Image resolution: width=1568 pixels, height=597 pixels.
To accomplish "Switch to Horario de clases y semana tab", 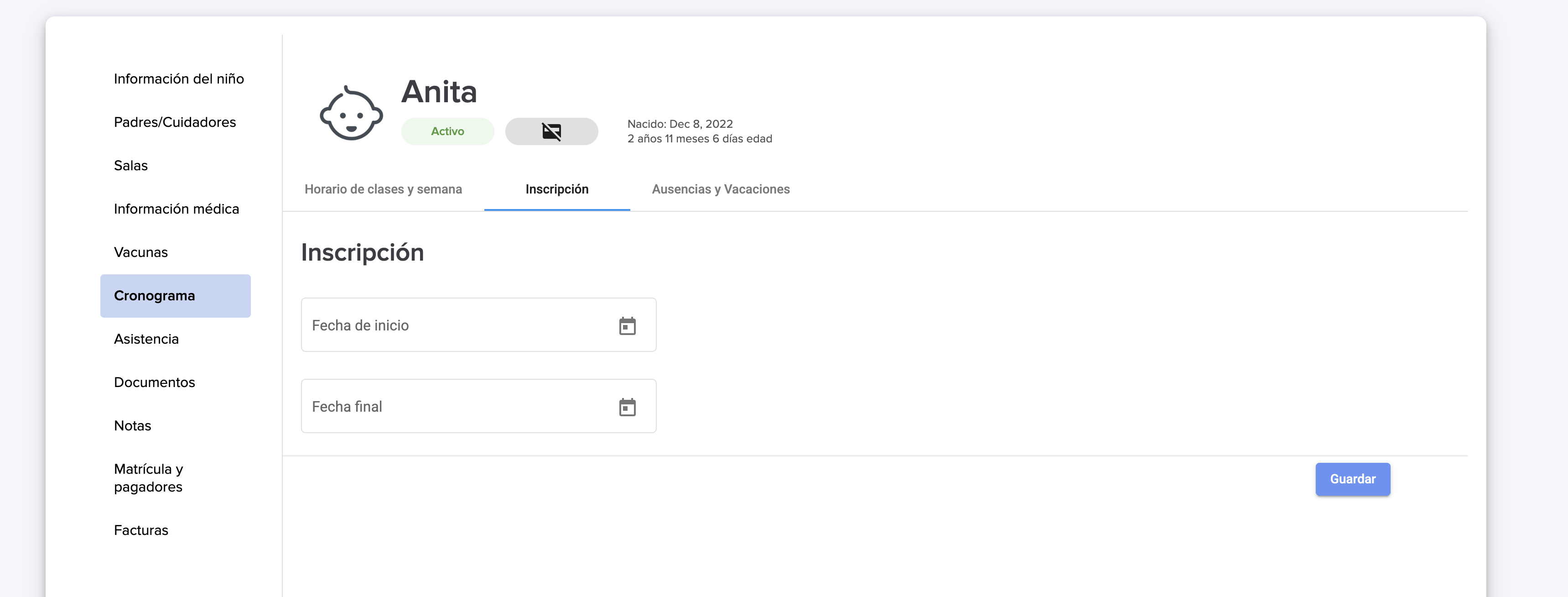I will [x=383, y=189].
